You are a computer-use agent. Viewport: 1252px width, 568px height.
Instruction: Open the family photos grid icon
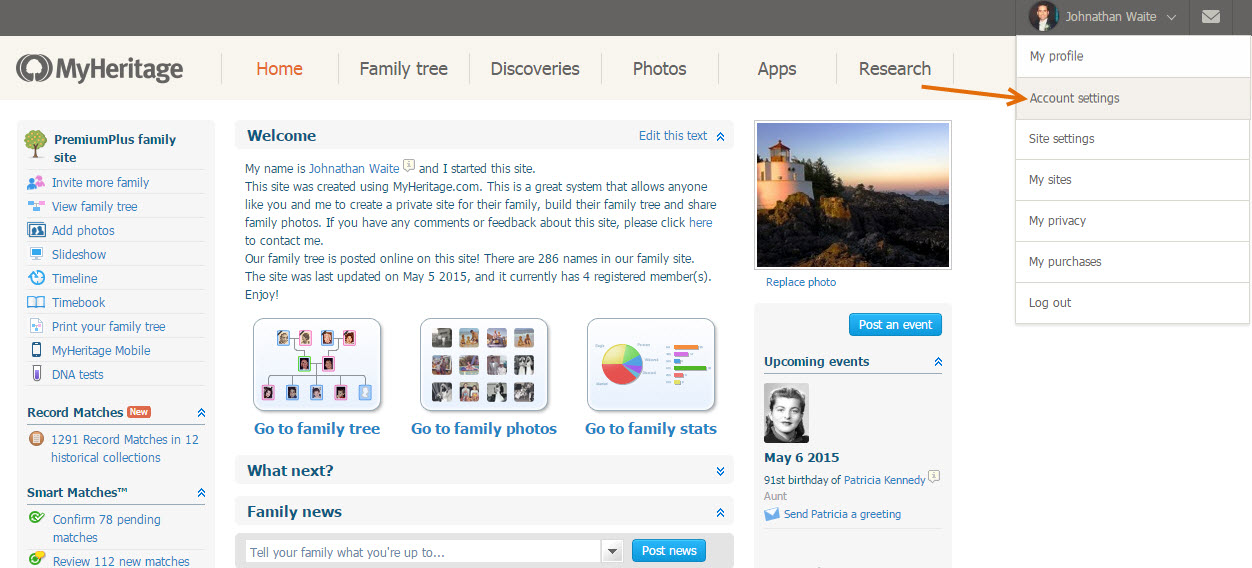(484, 365)
